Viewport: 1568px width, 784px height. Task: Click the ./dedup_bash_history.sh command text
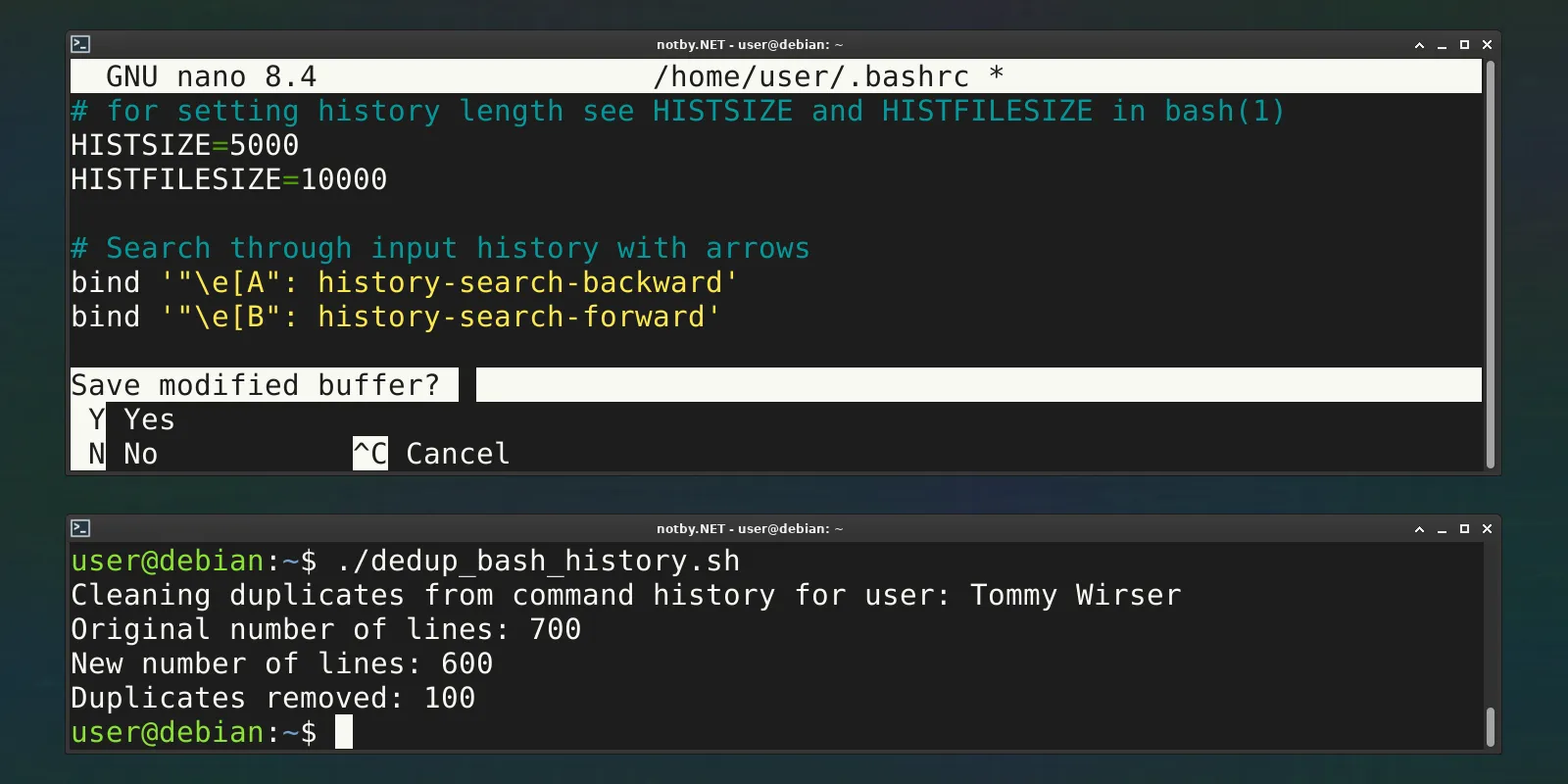point(538,561)
